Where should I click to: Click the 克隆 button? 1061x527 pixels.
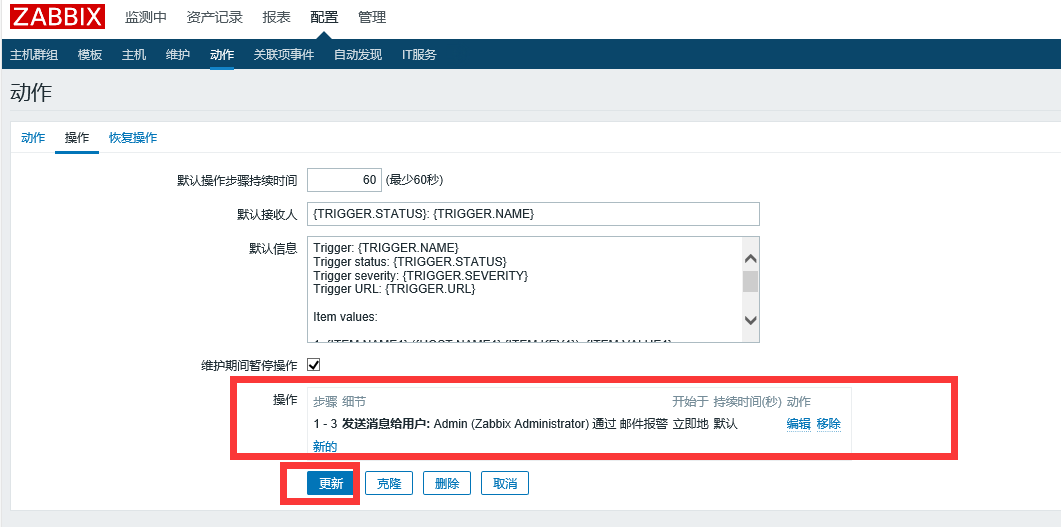tap(389, 484)
